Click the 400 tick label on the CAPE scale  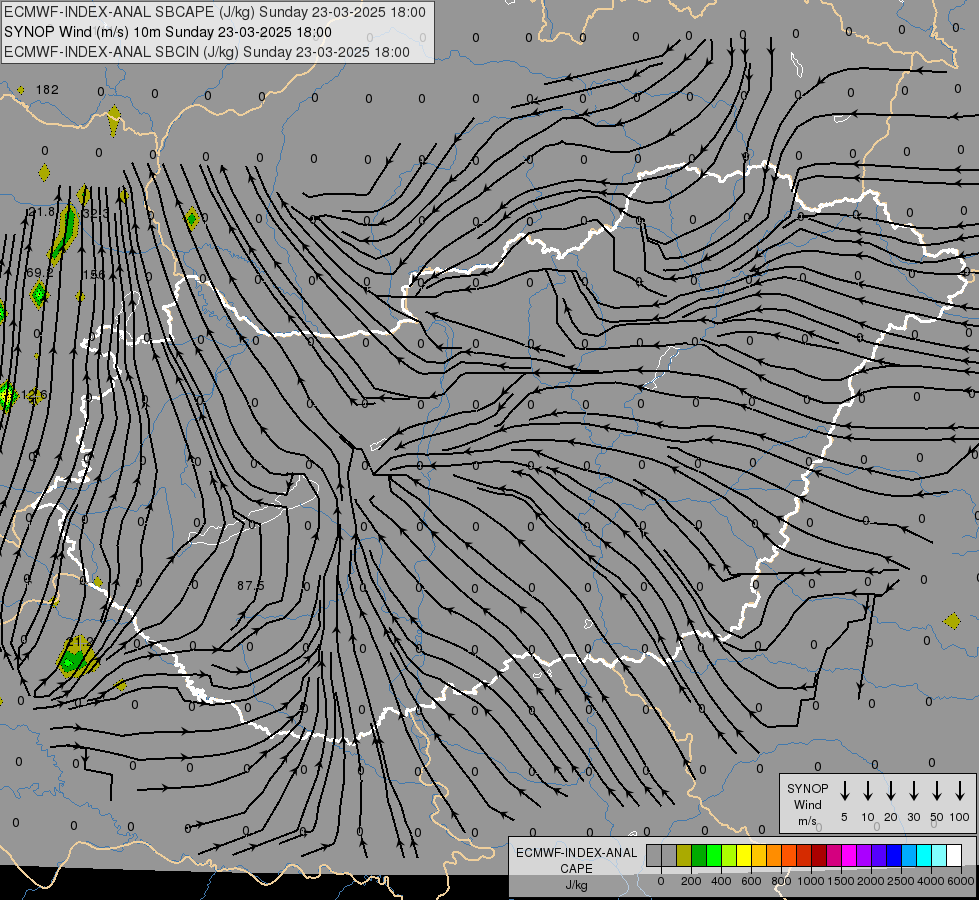tap(721, 881)
